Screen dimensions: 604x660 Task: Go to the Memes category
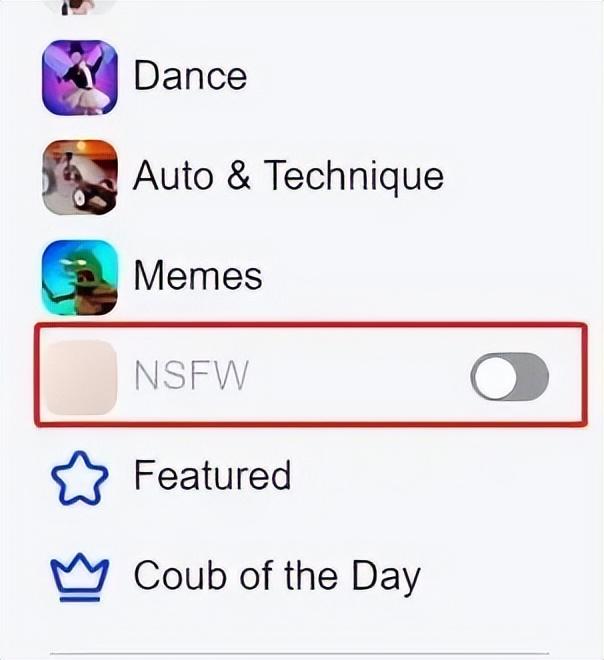[198, 276]
